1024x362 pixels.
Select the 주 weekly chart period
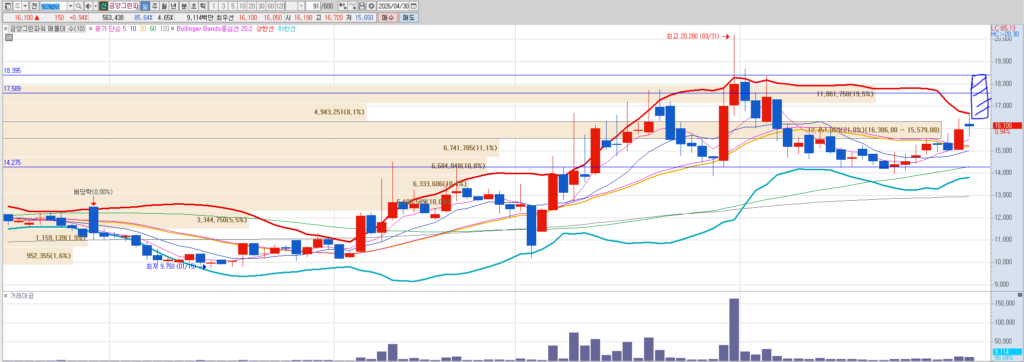click(x=155, y=6)
